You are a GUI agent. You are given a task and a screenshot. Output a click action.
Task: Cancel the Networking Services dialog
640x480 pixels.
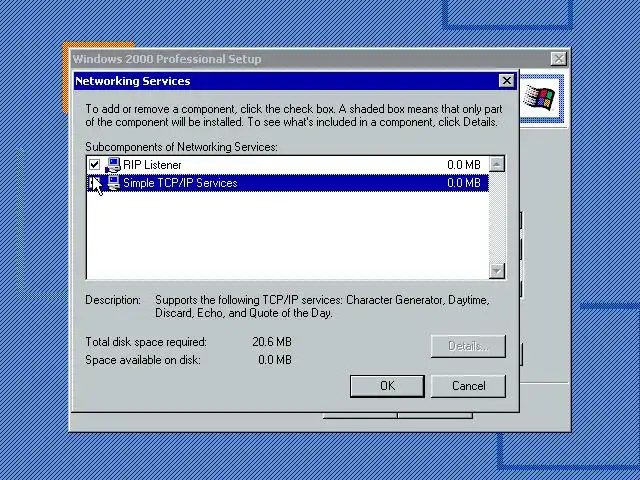pos(468,386)
